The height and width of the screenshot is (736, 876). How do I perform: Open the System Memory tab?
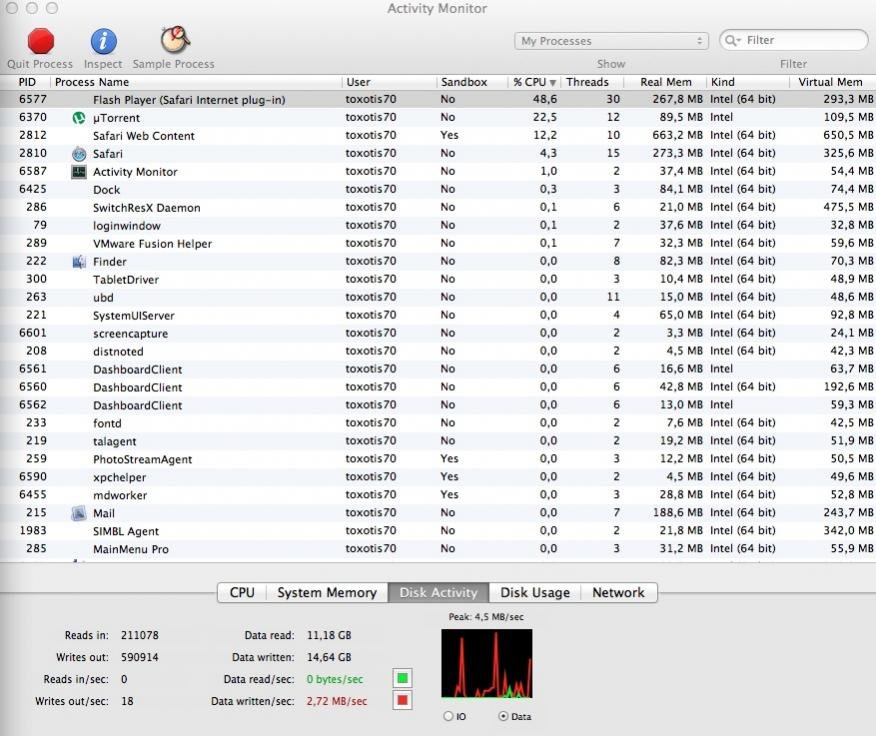tap(326, 593)
